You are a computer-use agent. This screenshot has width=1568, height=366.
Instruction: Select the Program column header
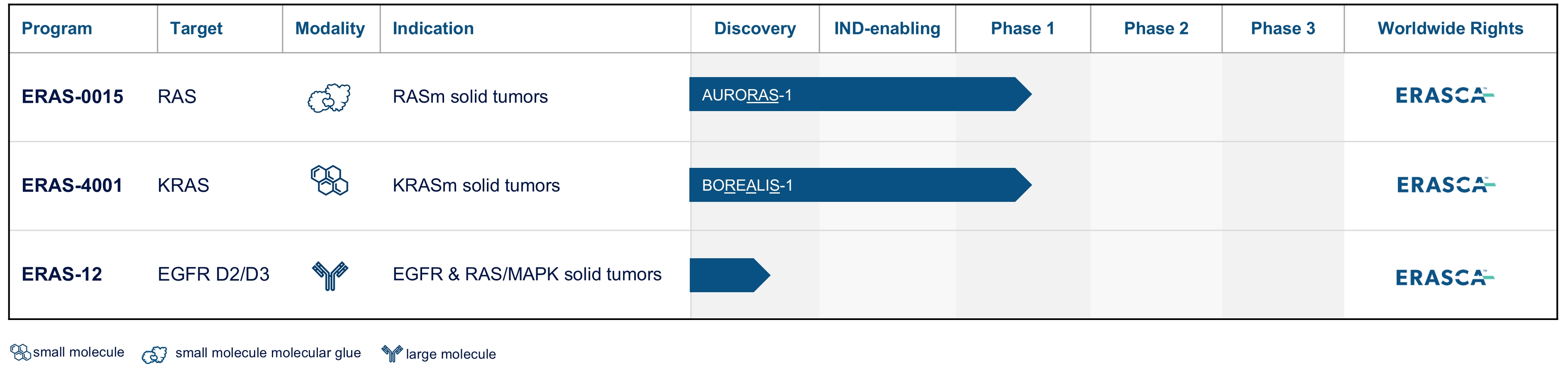point(57,29)
